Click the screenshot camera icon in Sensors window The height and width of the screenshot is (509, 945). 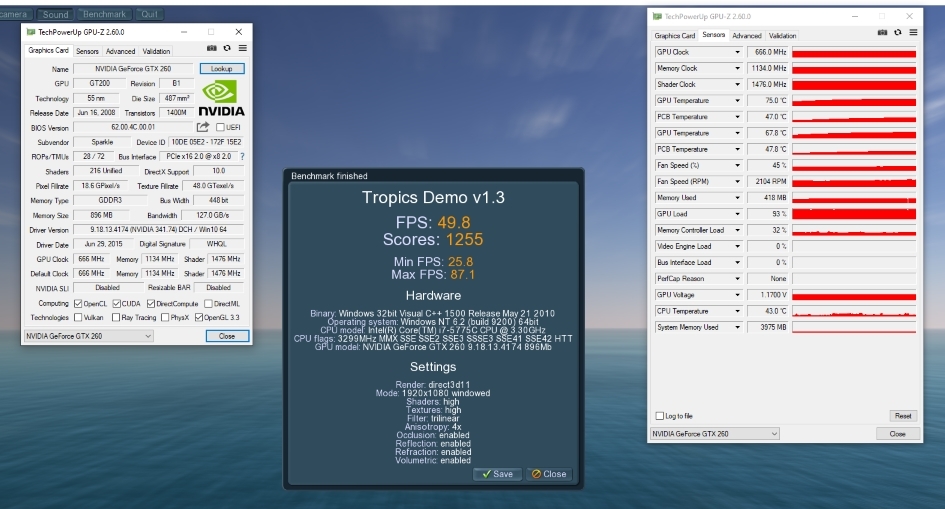coord(882,33)
